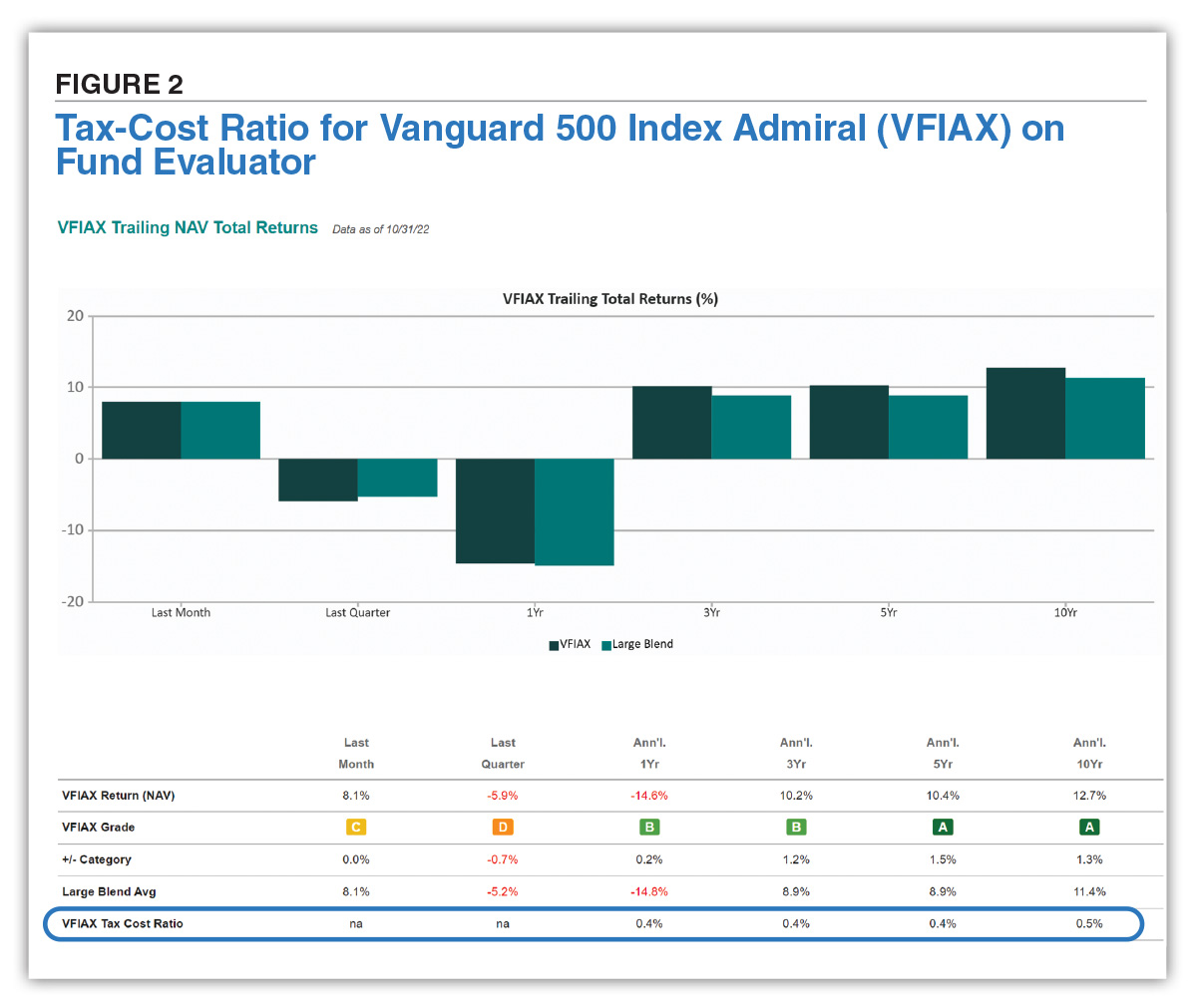1197x1008 pixels.
Task: Click the Large Blend Avg row label
Action: [x=109, y=892]
